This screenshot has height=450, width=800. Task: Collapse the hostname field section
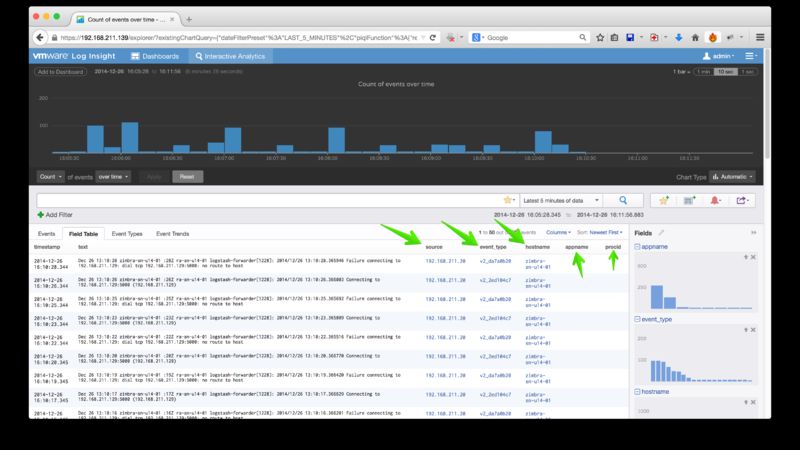tap(637, 391)
